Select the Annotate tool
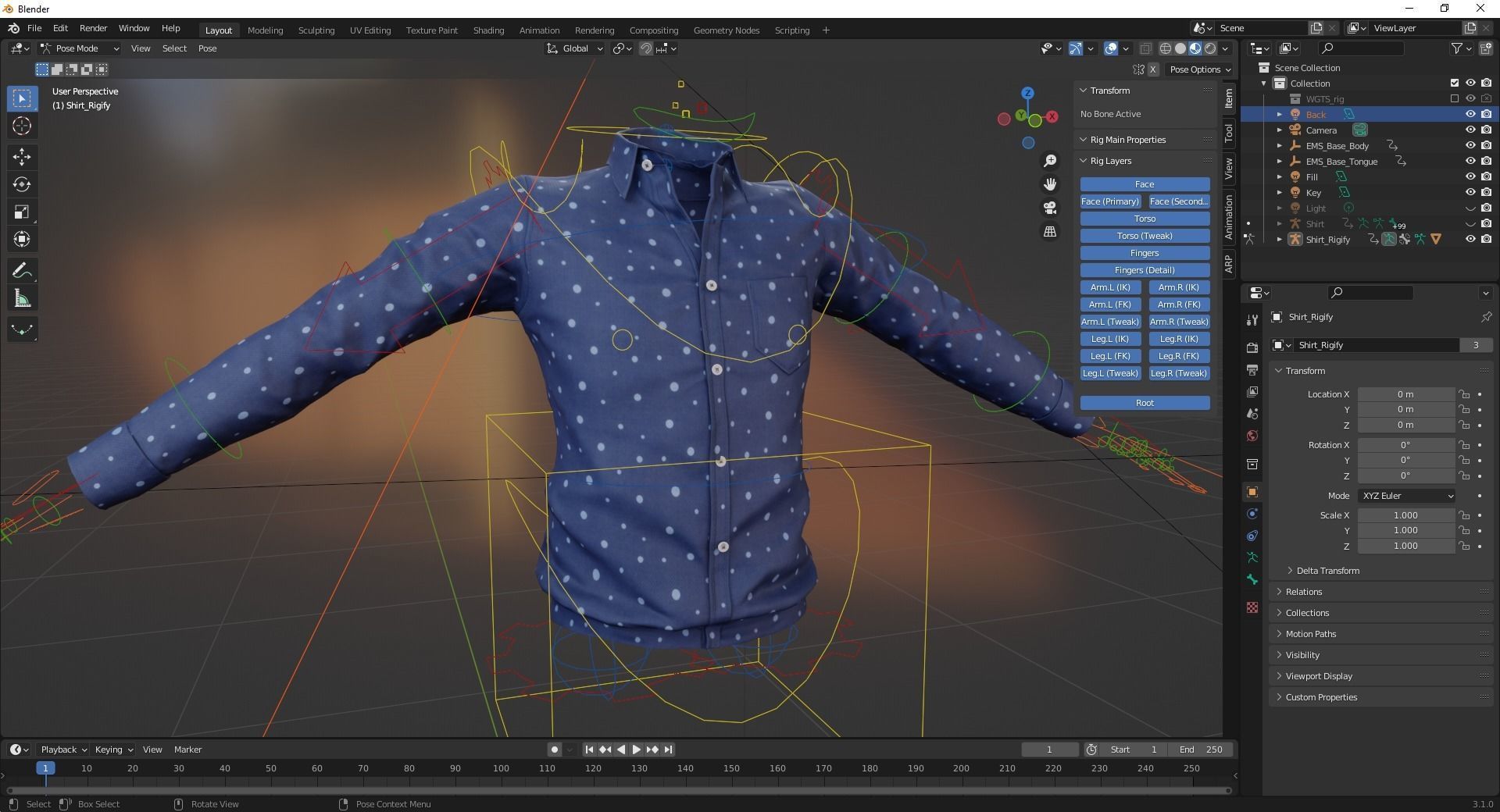Viewport: 1500px width, 812px height. coord(22,270)
